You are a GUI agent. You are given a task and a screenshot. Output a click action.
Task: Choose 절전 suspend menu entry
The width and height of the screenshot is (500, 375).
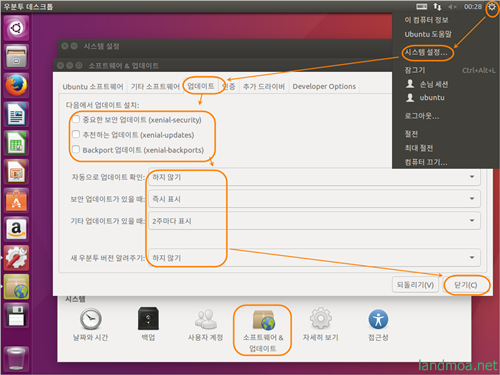point(411,134)
